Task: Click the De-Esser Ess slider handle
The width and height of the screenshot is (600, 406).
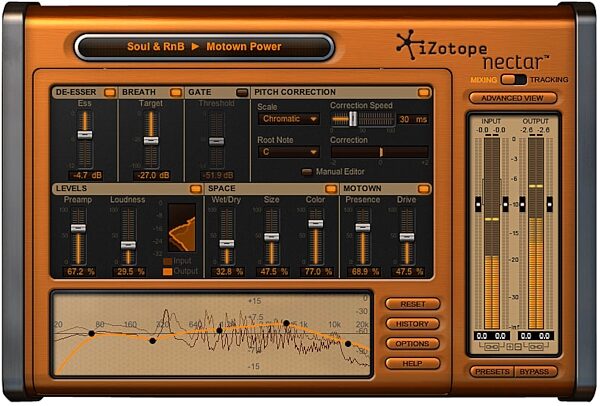Action: (x=85, y=135)
